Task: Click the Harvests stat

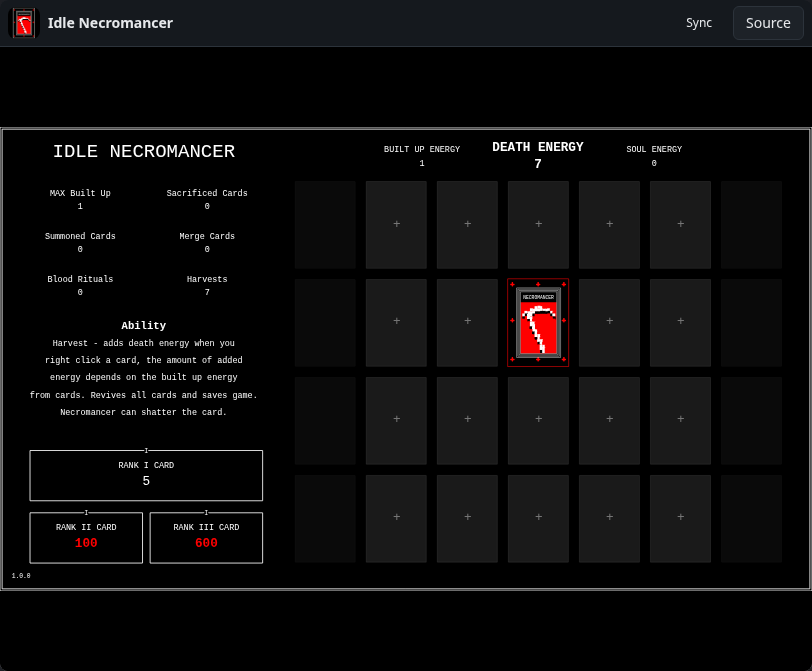Action: coord(207,285)
